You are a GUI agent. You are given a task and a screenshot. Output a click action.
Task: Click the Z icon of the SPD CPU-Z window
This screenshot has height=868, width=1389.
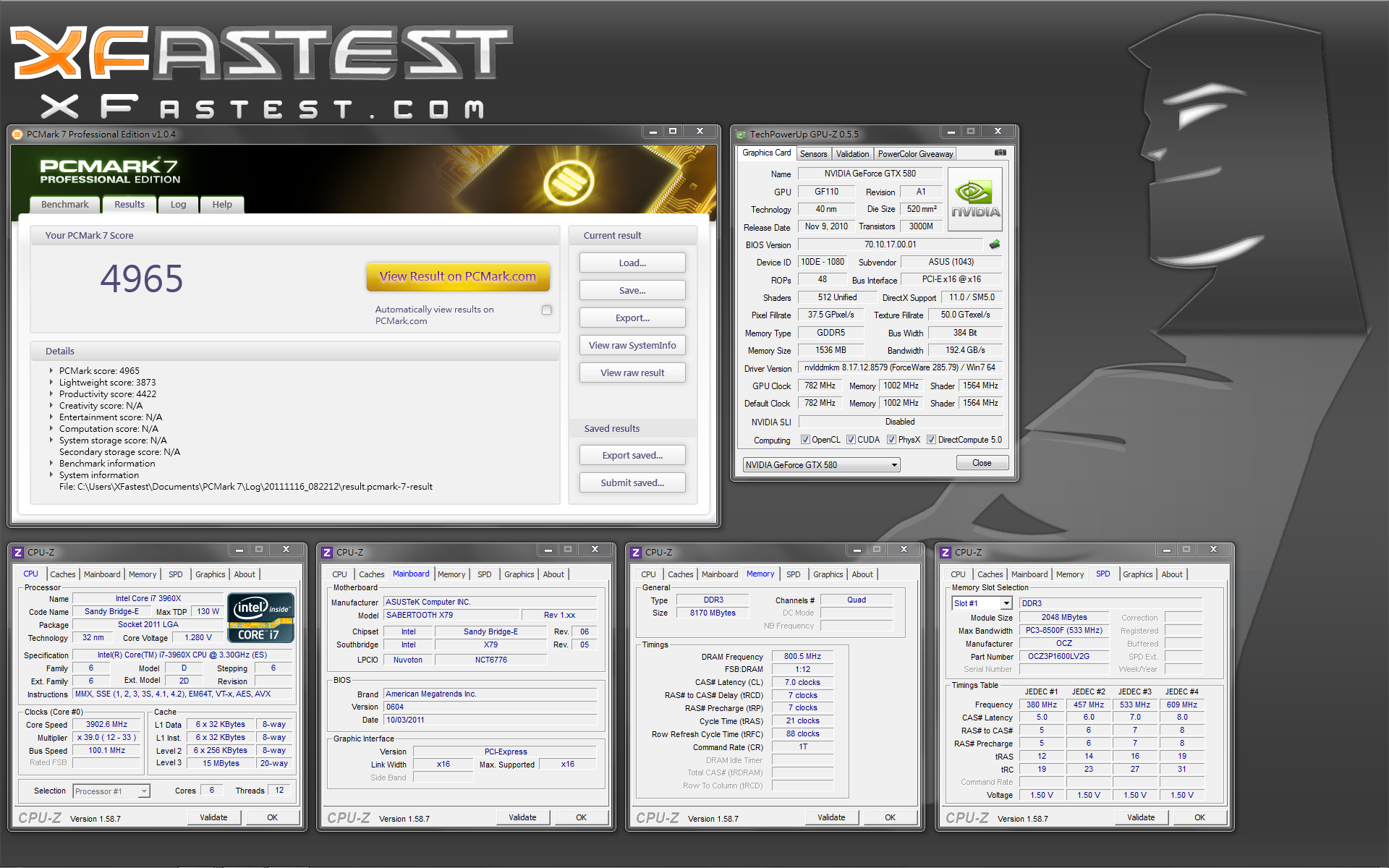[x=945, y=552]
